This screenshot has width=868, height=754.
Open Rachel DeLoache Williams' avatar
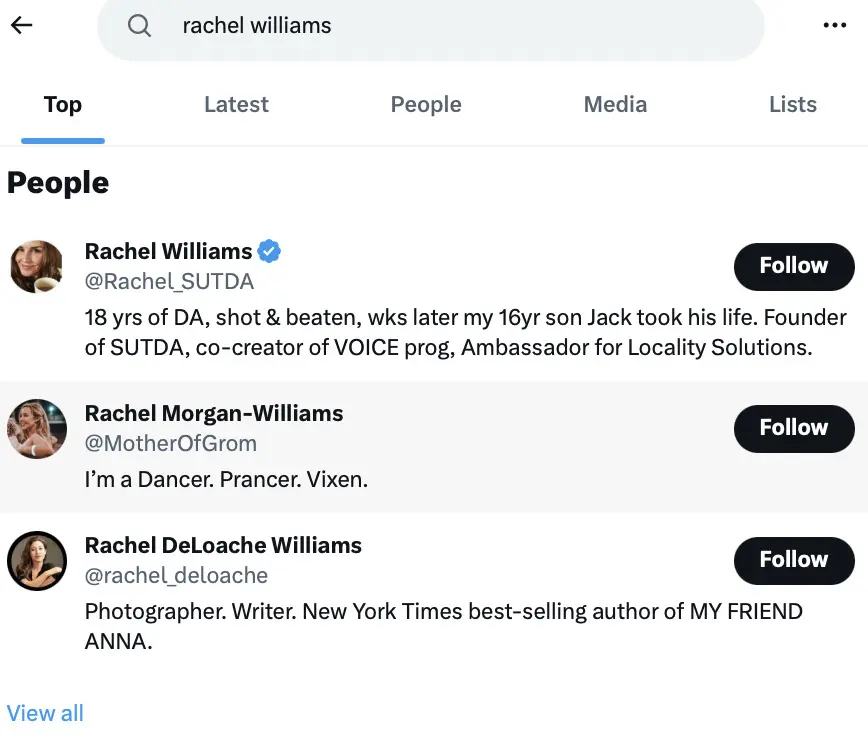point(37,561)
